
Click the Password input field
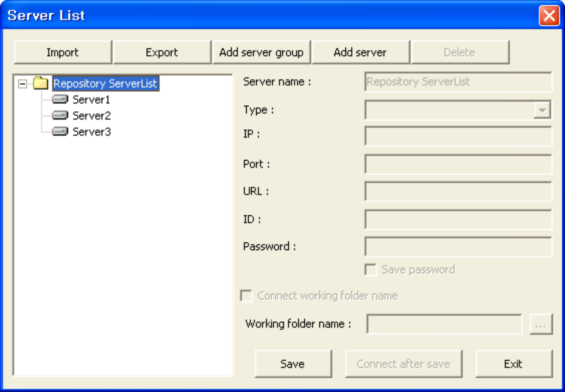(x=458, y=247)
